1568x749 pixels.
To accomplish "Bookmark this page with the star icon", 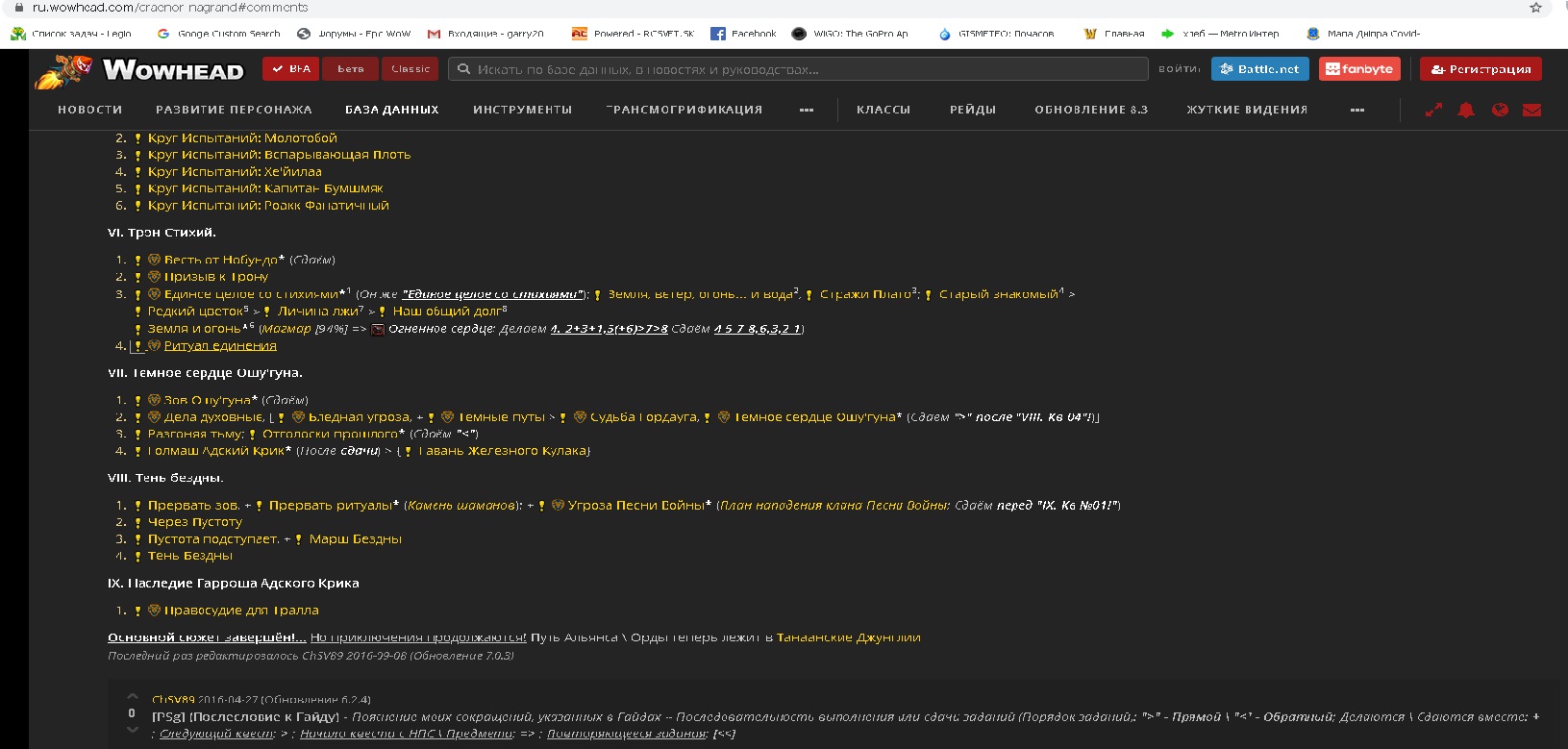I will [x=1534, y=8].
